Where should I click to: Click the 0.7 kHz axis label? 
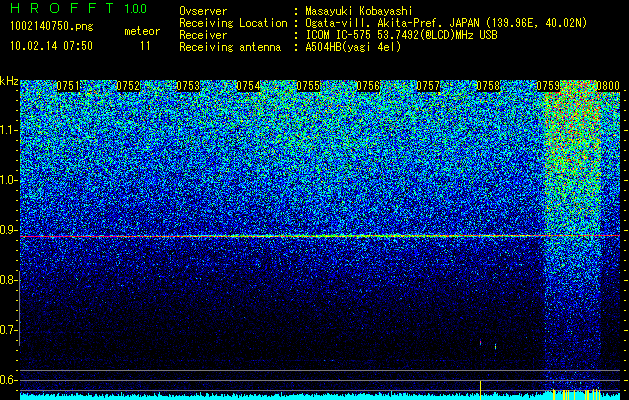pyautogui.click(x=8, y=330)
